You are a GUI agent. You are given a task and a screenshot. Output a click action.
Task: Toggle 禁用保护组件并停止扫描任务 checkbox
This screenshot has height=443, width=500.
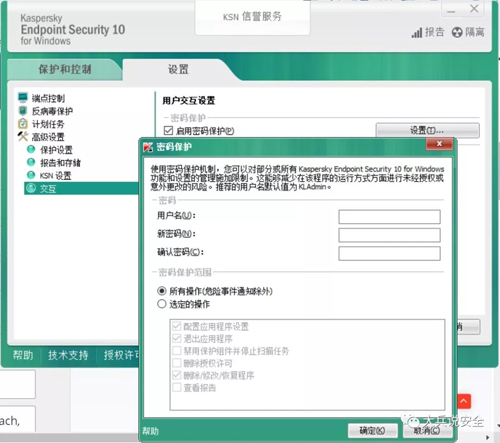point(177,351)
